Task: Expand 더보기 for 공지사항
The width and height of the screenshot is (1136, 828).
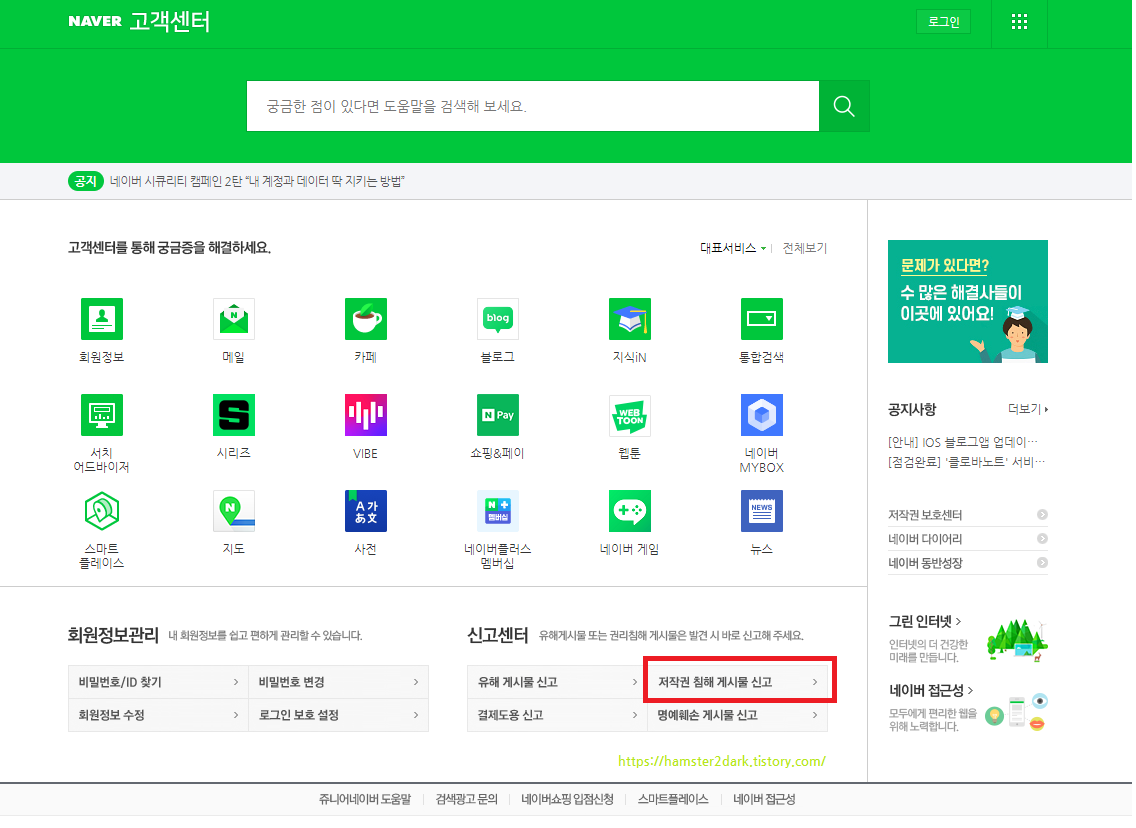Action: [x=1028, y=410]
